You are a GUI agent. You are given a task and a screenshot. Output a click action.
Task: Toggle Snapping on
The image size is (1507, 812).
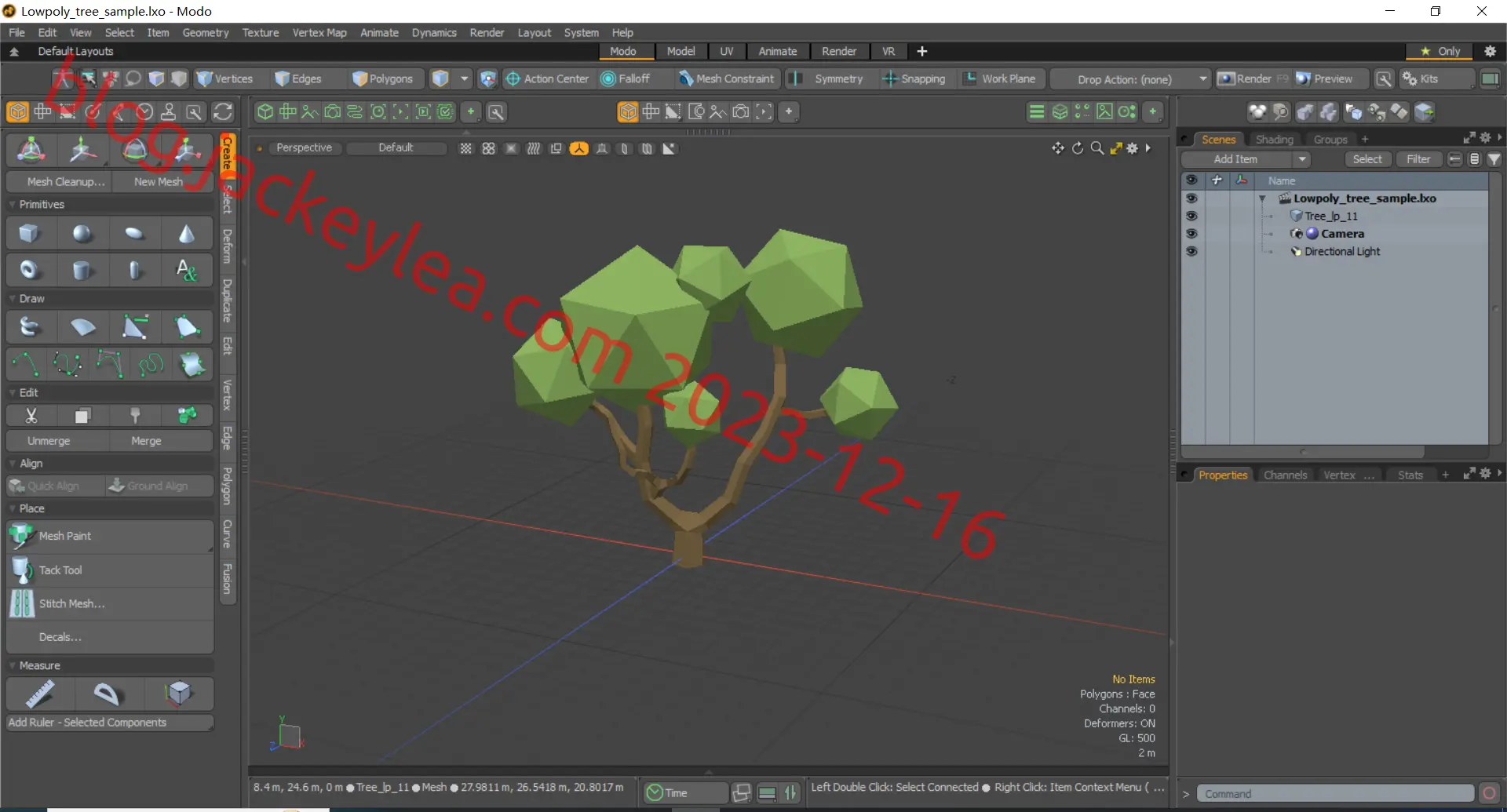pyautogui.click(x=914, y=79)
